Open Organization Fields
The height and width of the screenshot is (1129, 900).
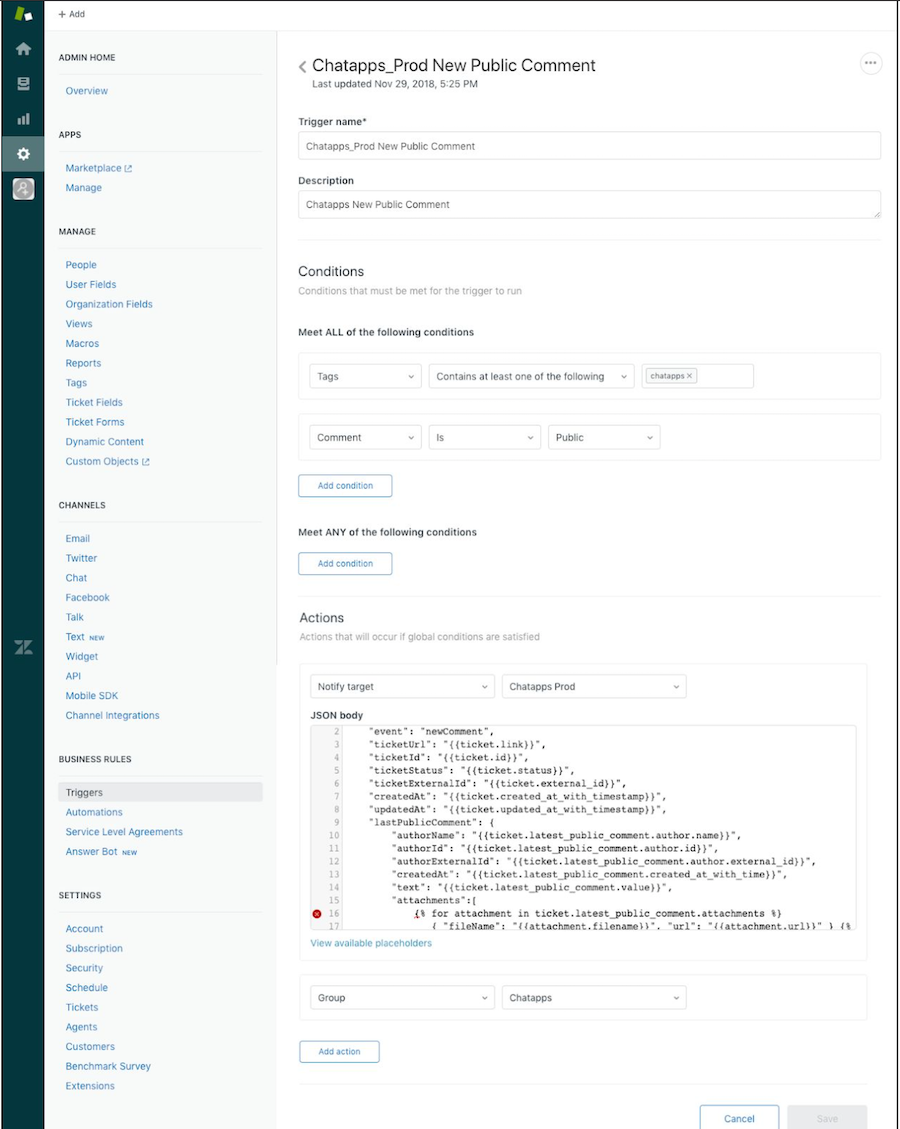(109, 304)
